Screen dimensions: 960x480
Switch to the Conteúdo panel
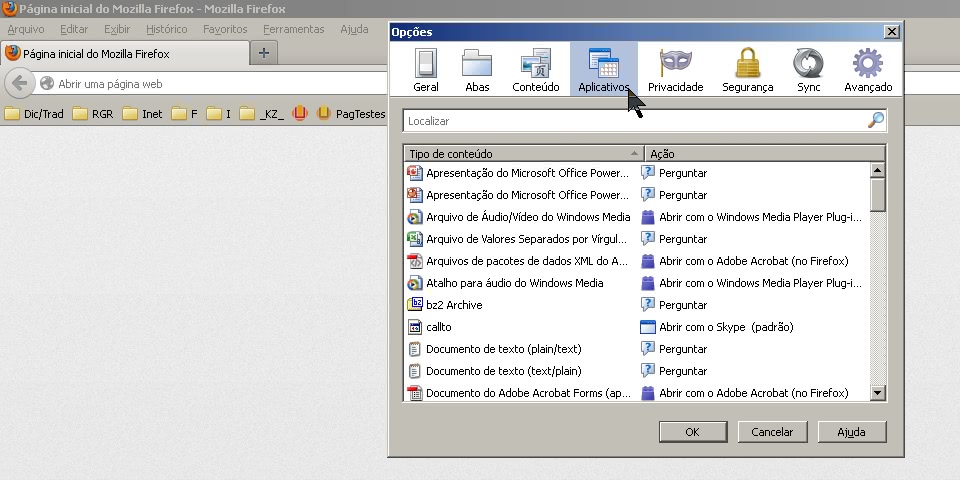click(536, 70)
